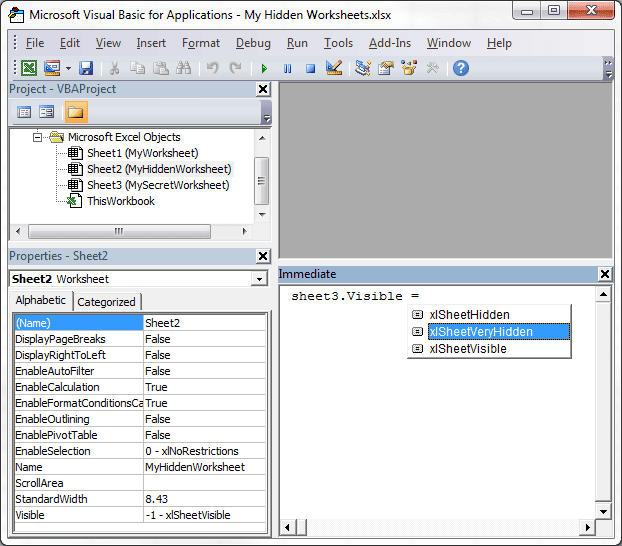Open the Sheet2 Worksheet object dropdown
Screen dimensions: 622x546
coord(259,279)
